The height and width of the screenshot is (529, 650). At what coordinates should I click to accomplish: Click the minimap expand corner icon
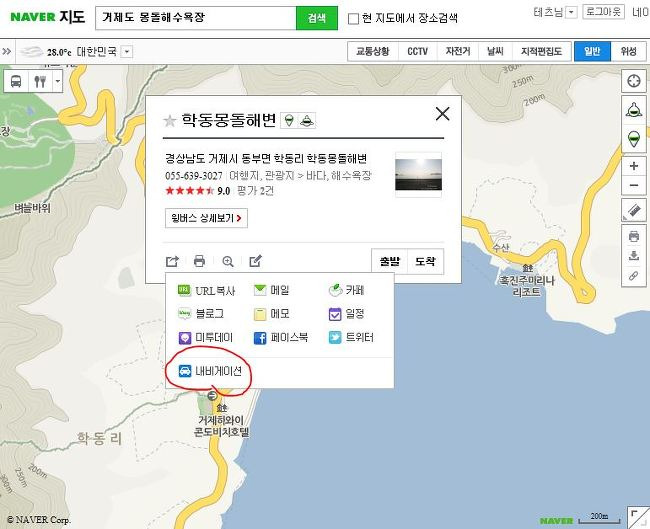tap(639, 517)
